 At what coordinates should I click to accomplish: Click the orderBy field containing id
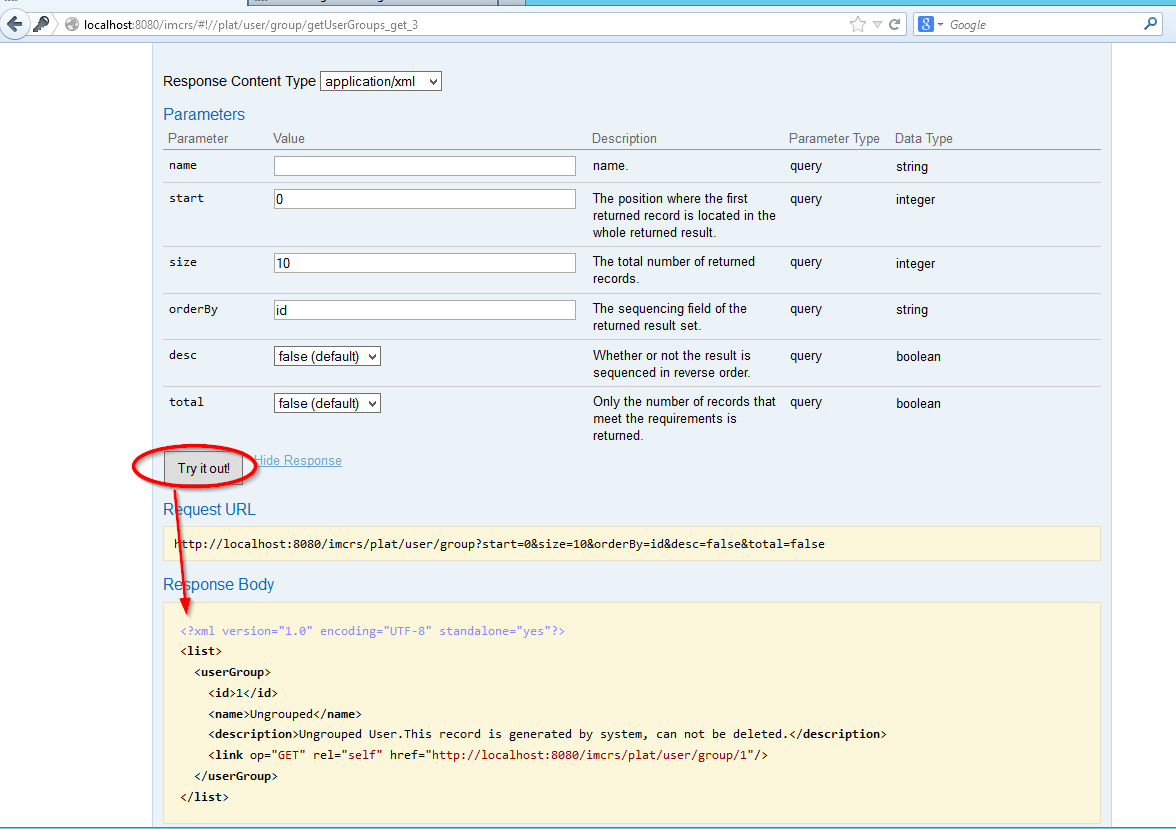pyautogui.click(x=424, y=309)
